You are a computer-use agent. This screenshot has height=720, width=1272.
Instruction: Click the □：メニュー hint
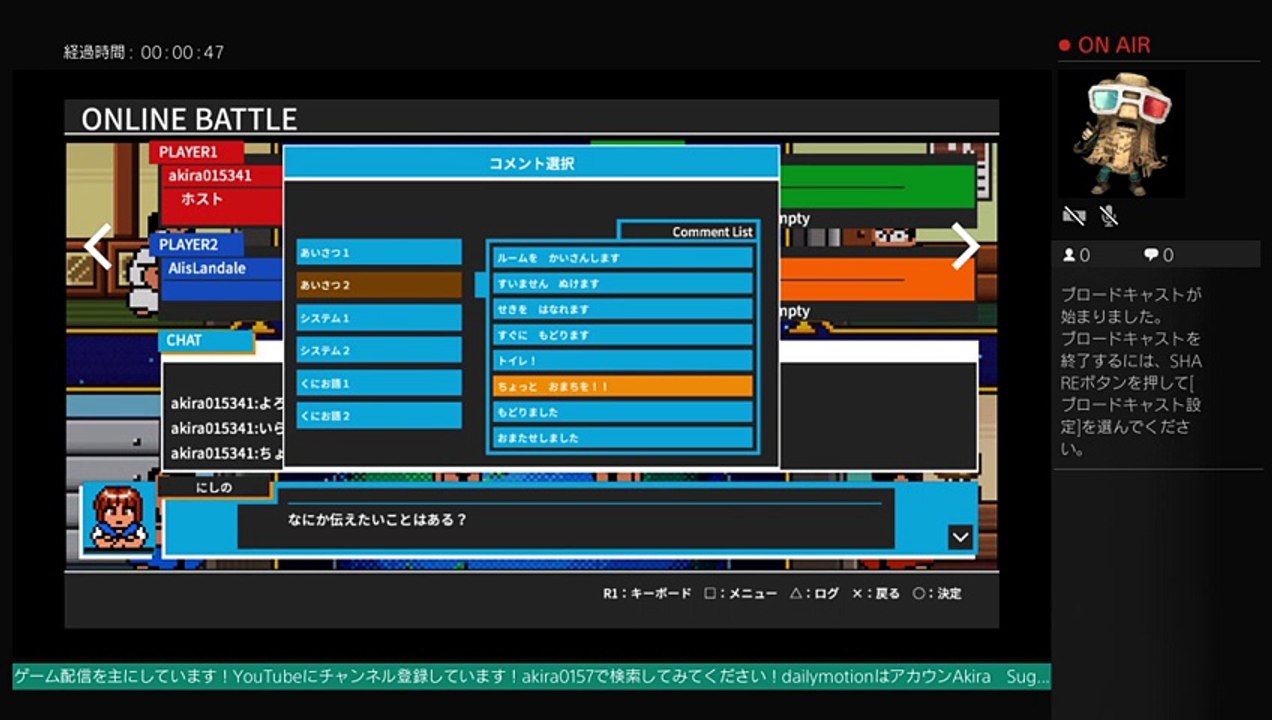(740, 593)
